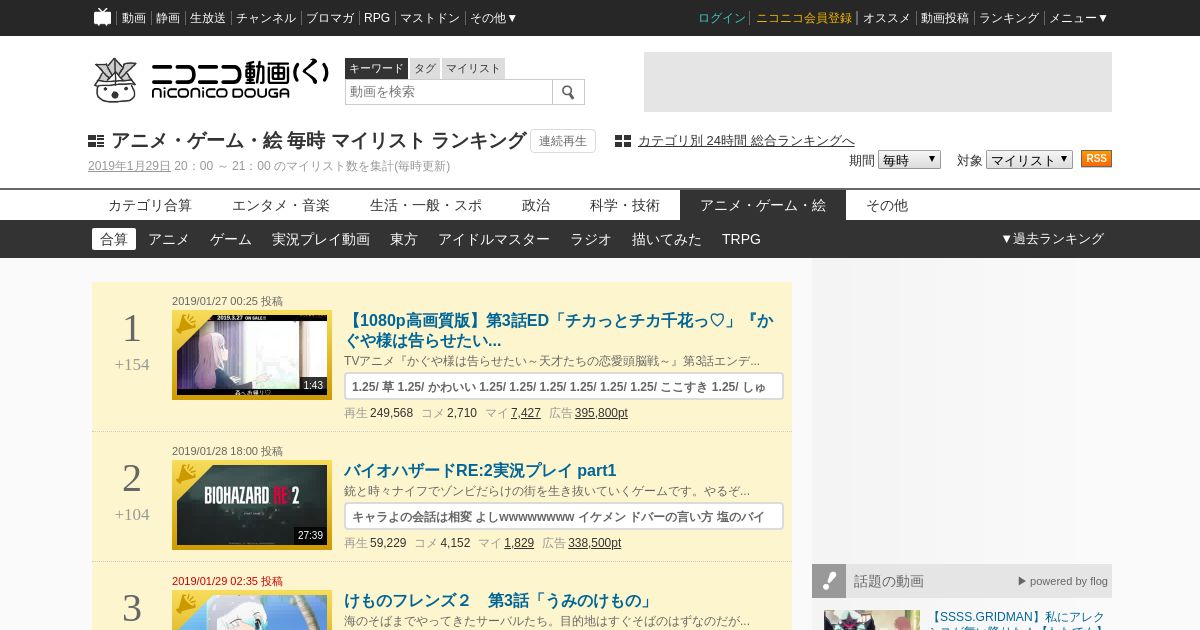Switch to その他 category tab

[887, 205]
